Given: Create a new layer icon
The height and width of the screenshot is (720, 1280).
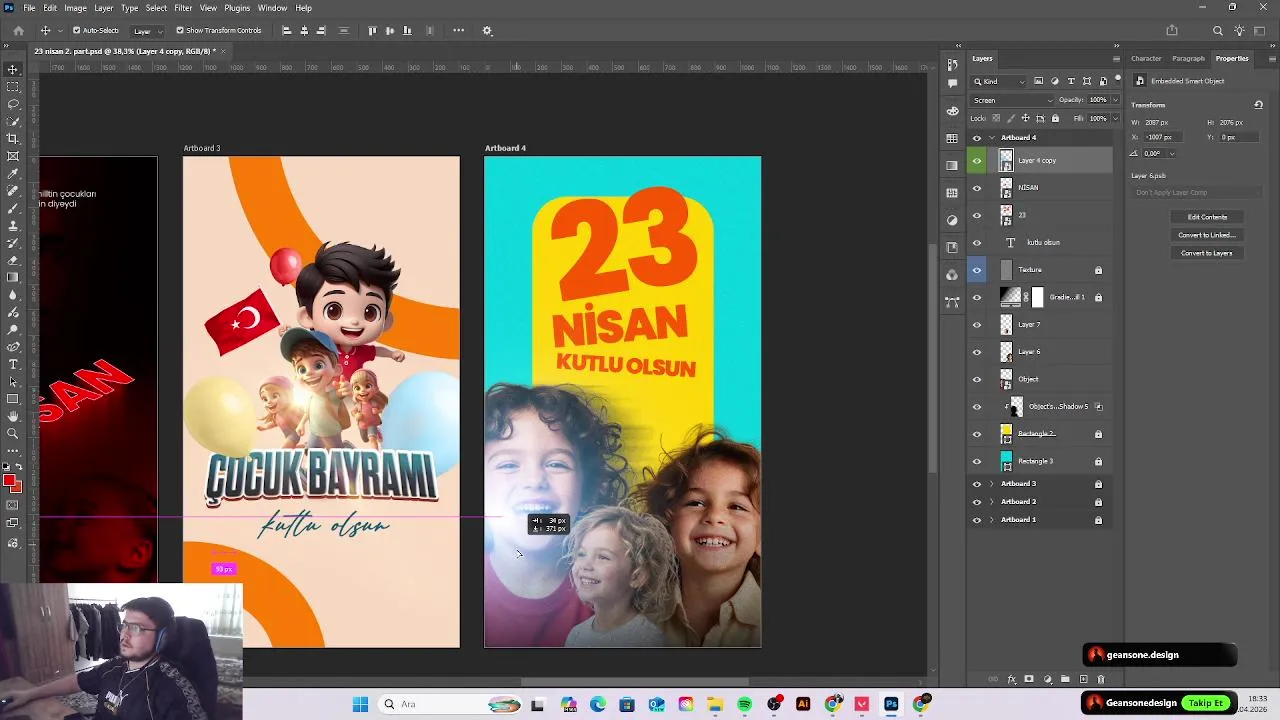Looking at the screenshot, I should click(1083, 679).
